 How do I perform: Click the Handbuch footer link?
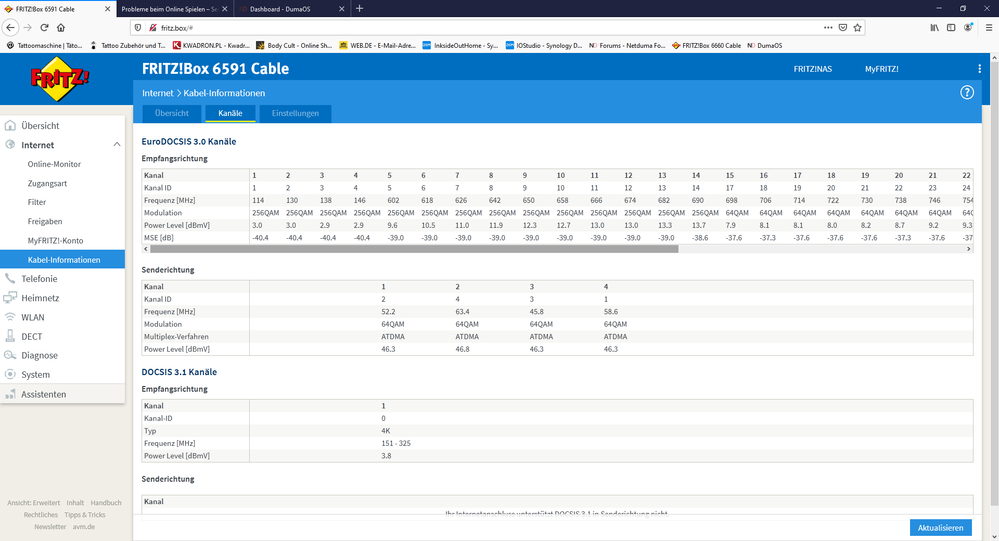coord(106,503)
